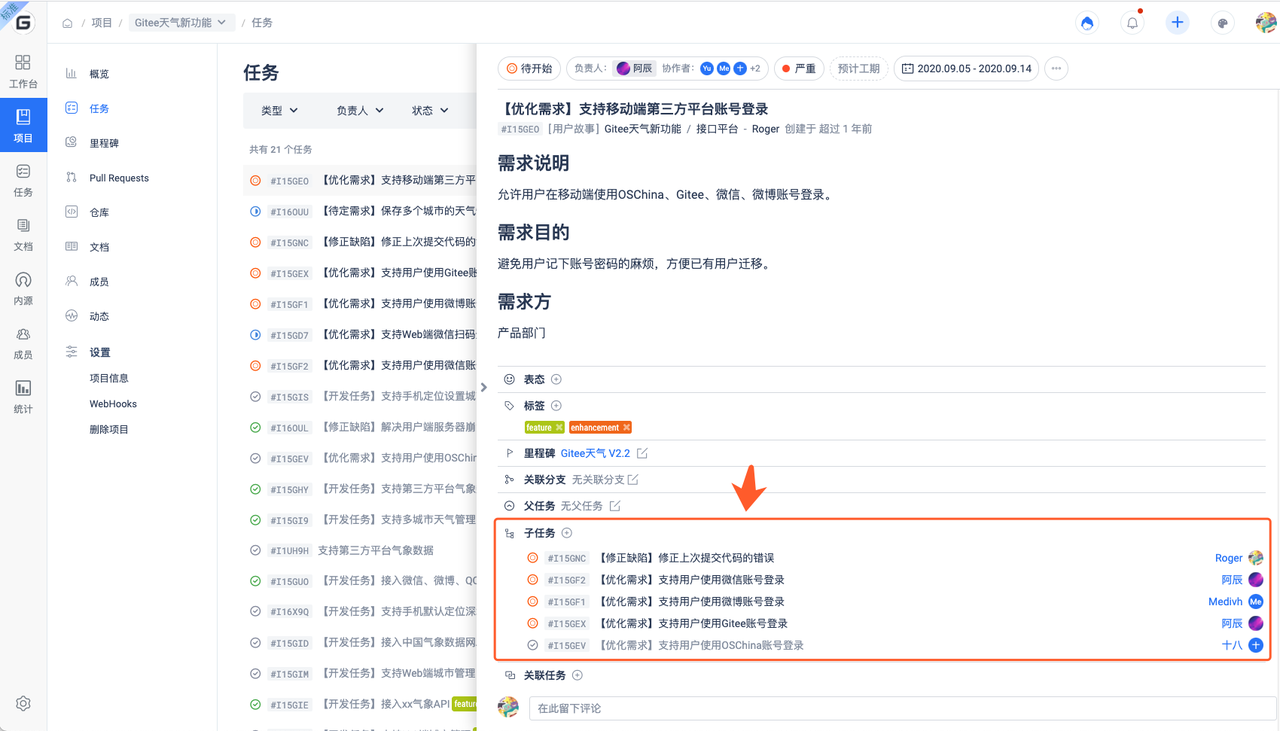Toggle status circle of #I1UH9H task

pos(255,550)
